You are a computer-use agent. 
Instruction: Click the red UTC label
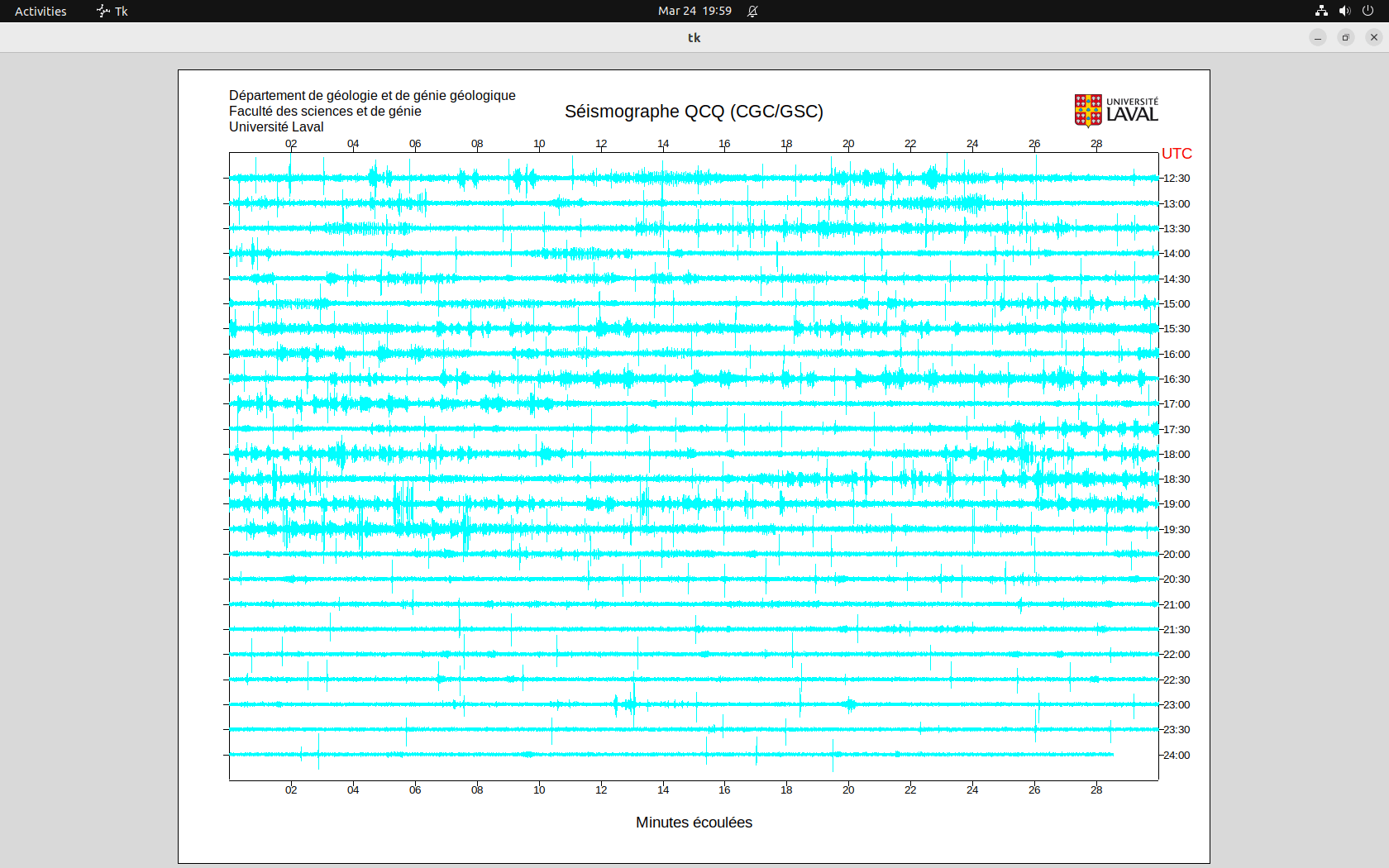tap(1177, 154)
